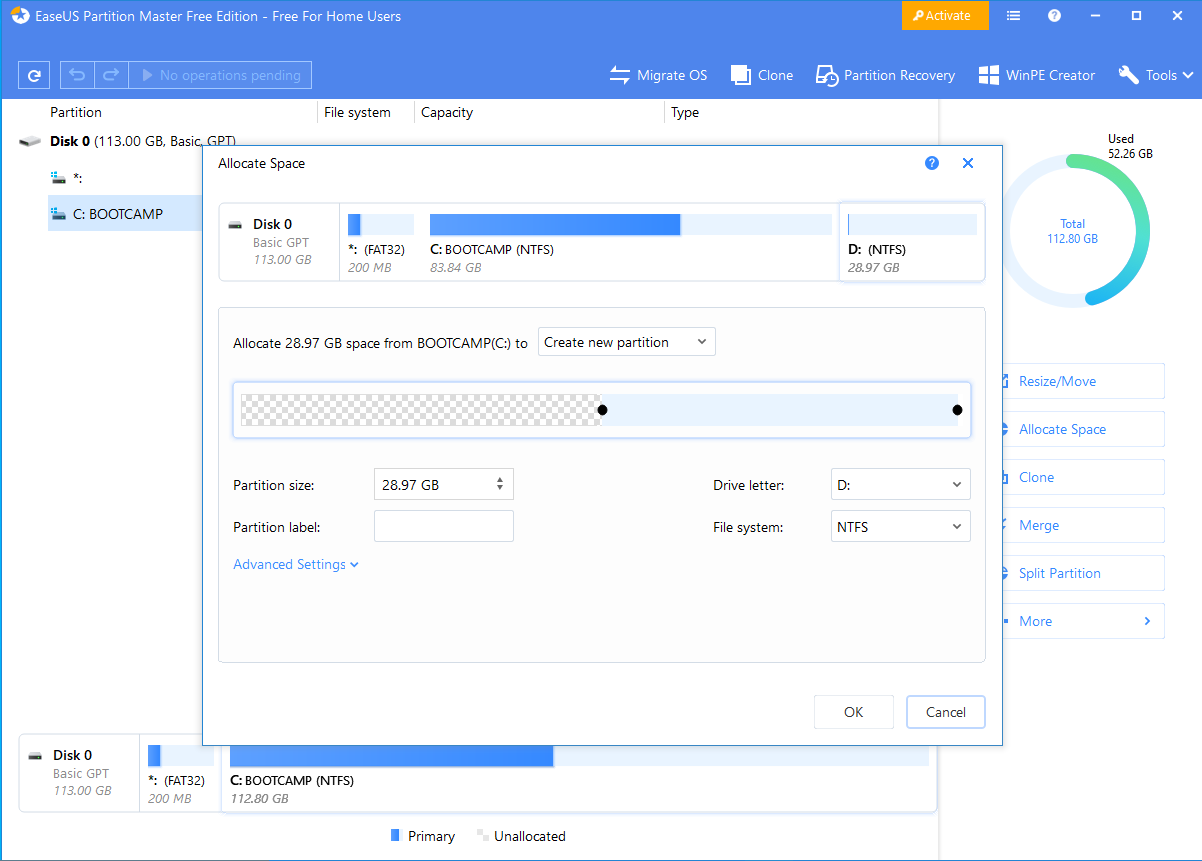
Task: Expand the More options arrow
Action: pos(1147,621)
